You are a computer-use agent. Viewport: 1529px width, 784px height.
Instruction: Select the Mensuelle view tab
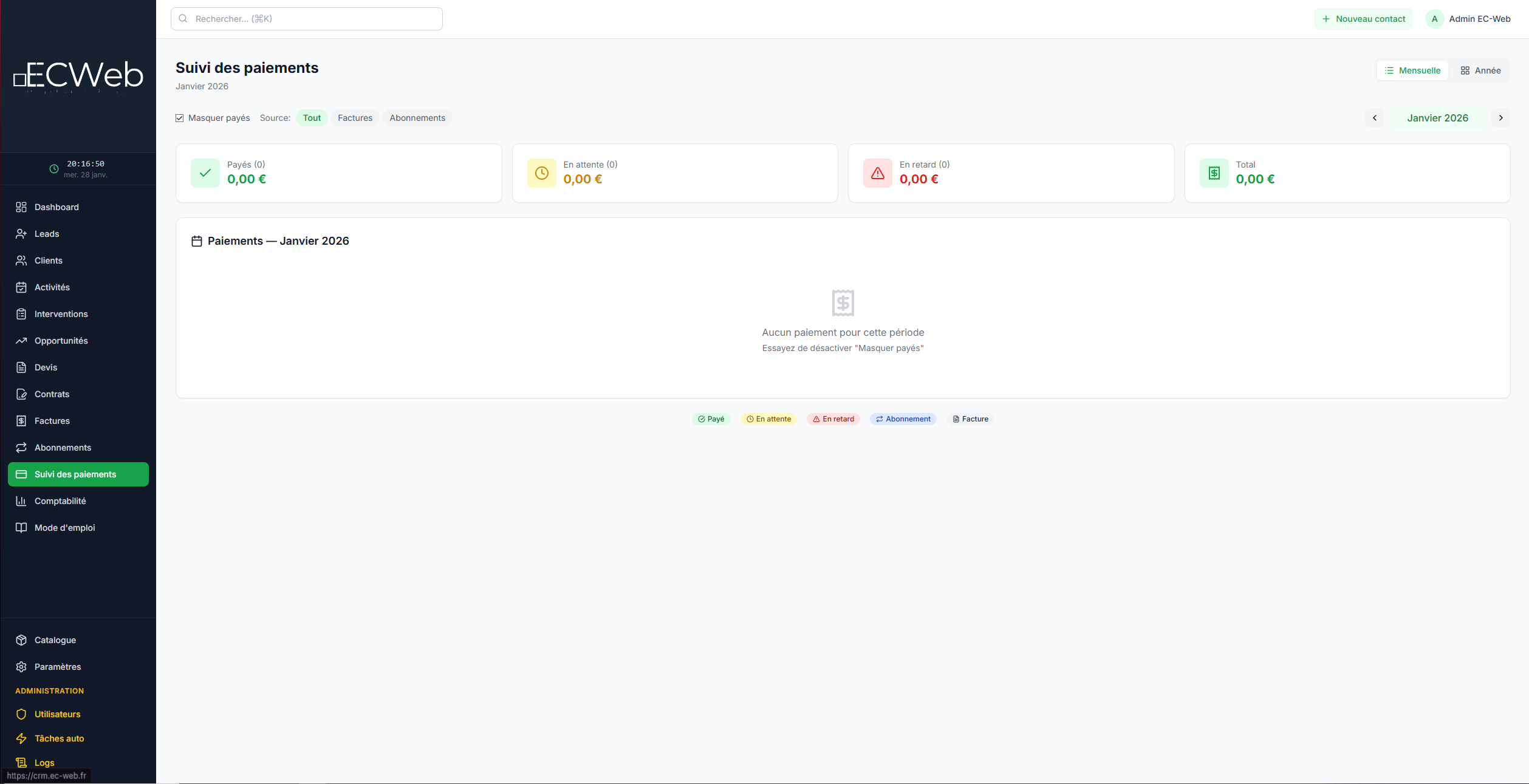click(1412, 70)
